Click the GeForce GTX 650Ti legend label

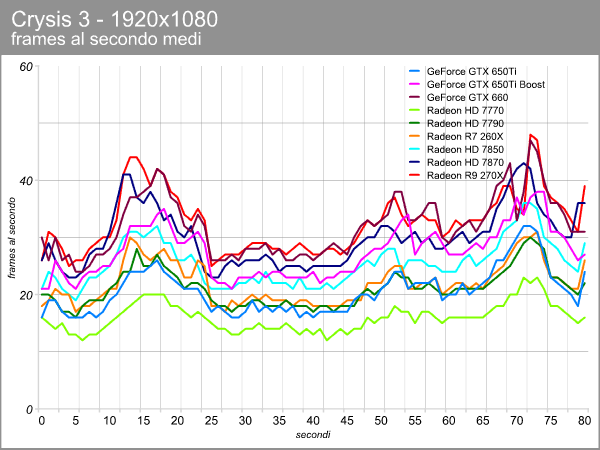click(x=472, y=72)
